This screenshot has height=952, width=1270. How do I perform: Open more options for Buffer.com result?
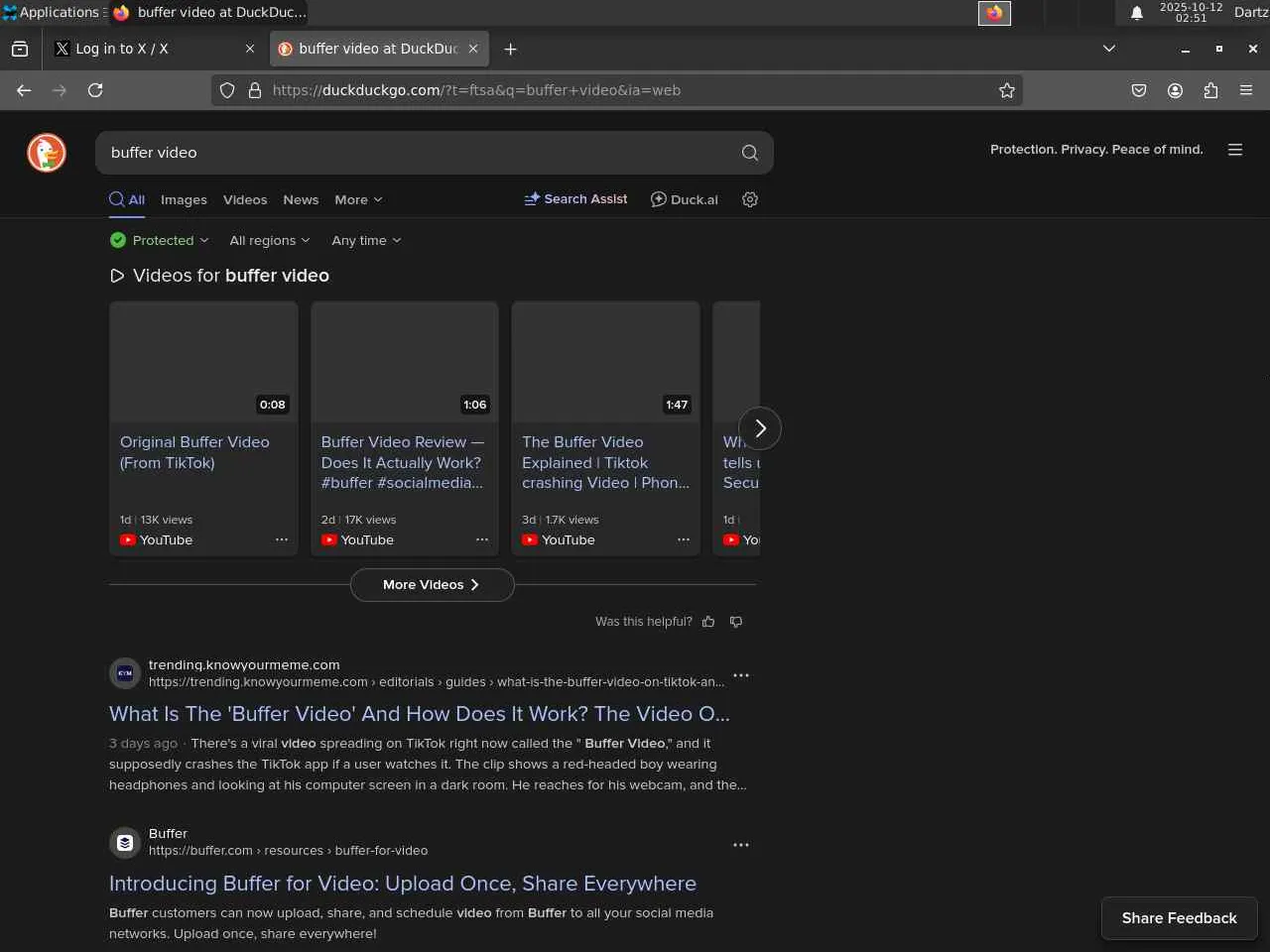pos(741,845)
